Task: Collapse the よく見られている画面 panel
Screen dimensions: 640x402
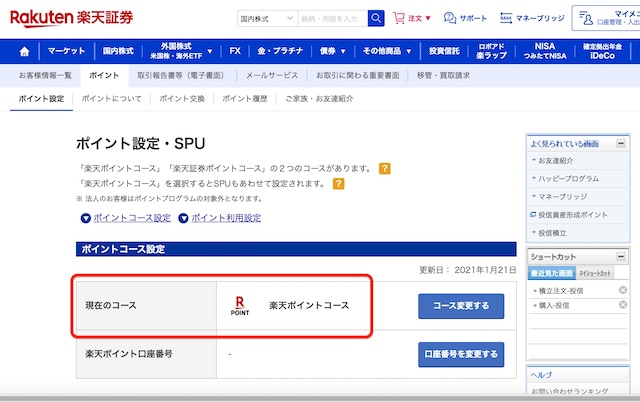Action: pos(621,144)
